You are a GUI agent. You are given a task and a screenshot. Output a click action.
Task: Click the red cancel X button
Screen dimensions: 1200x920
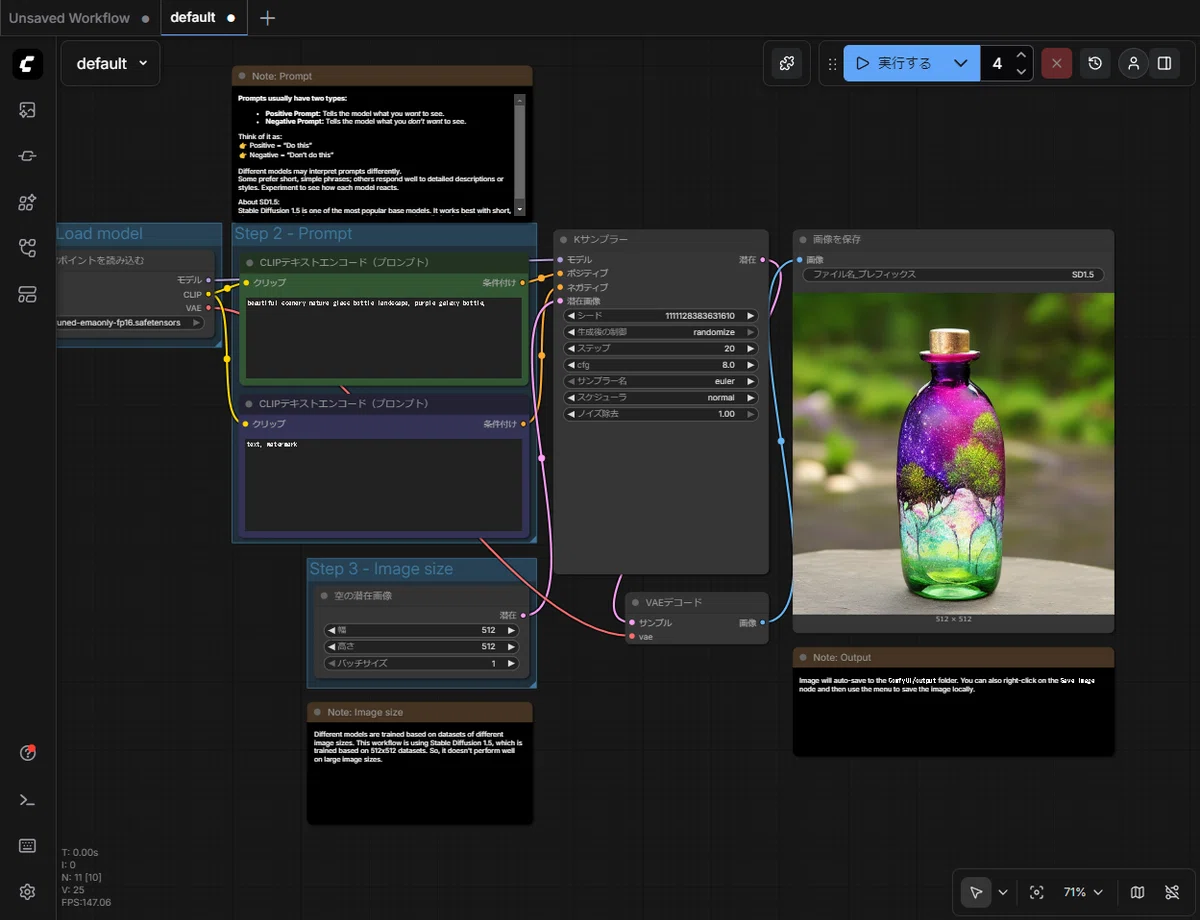(1056, 63)
